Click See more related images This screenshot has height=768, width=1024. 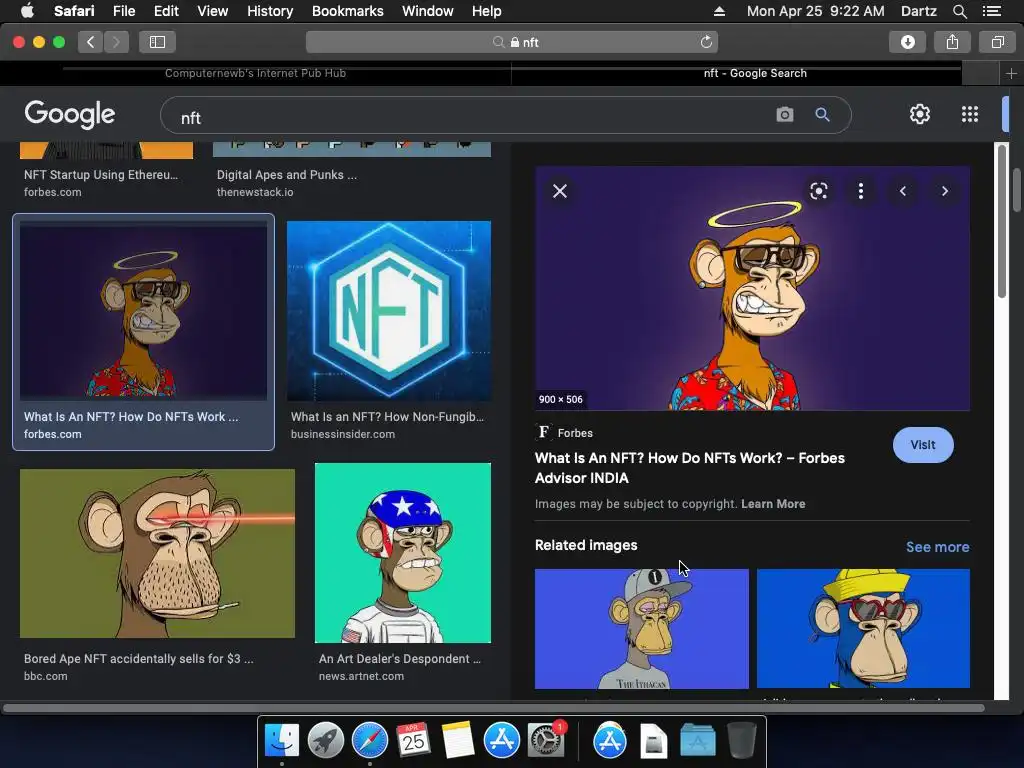(x=937, y=547)
